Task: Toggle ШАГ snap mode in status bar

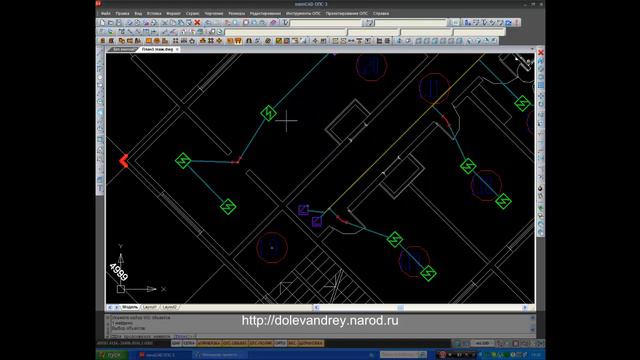Action: click(176, 343)
